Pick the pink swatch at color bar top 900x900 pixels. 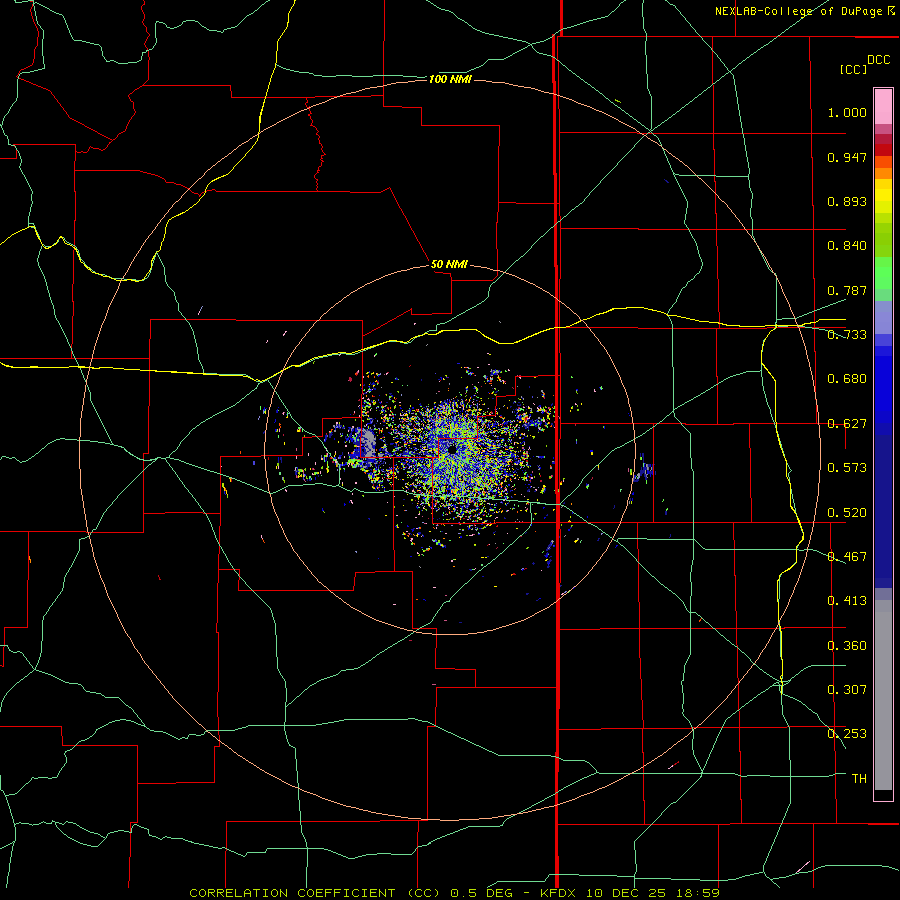883,106
